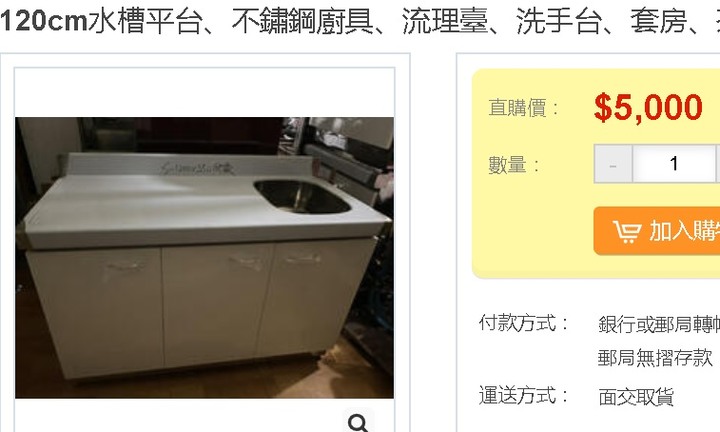Click the watermark text on the cabinet backsplash
The width and height of the screenshot is (720, 432).
[x=197, y=168]
